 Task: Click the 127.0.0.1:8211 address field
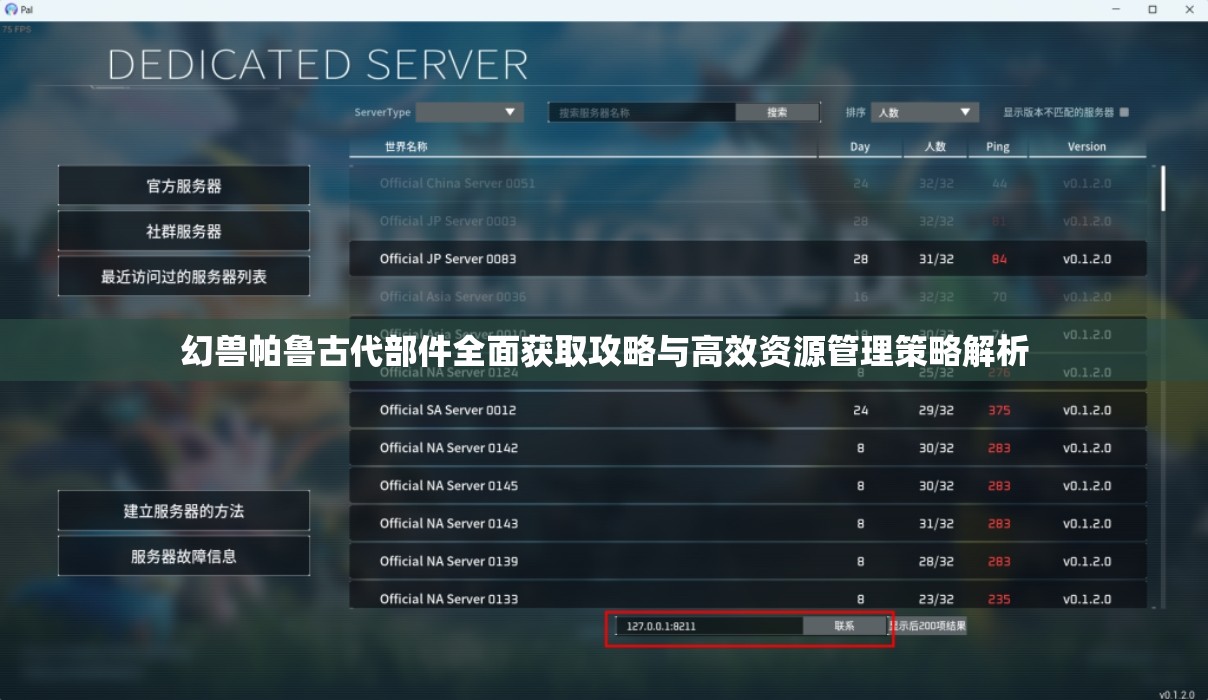[x=709, y=626]
